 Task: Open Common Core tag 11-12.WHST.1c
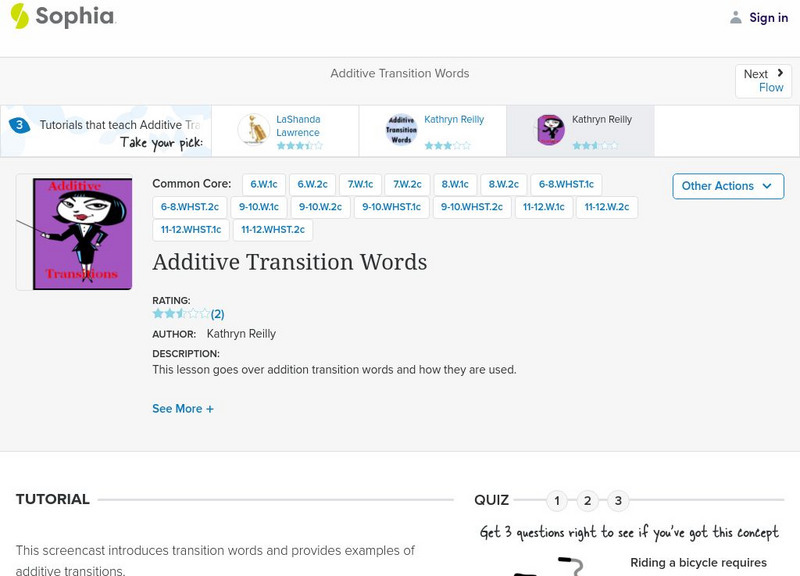coord(191,230)
